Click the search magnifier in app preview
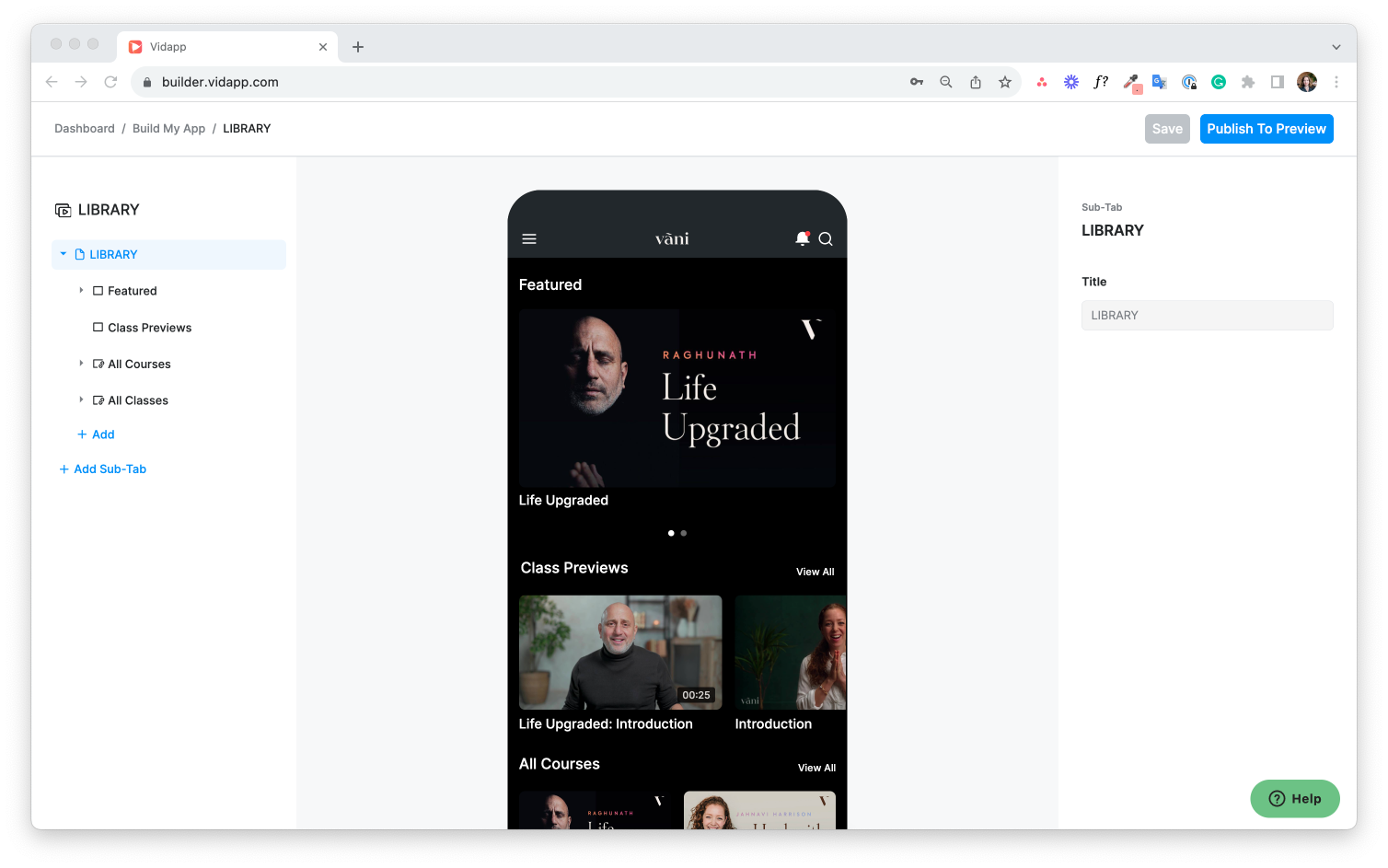1388x868 pixels. click(826, 239)
